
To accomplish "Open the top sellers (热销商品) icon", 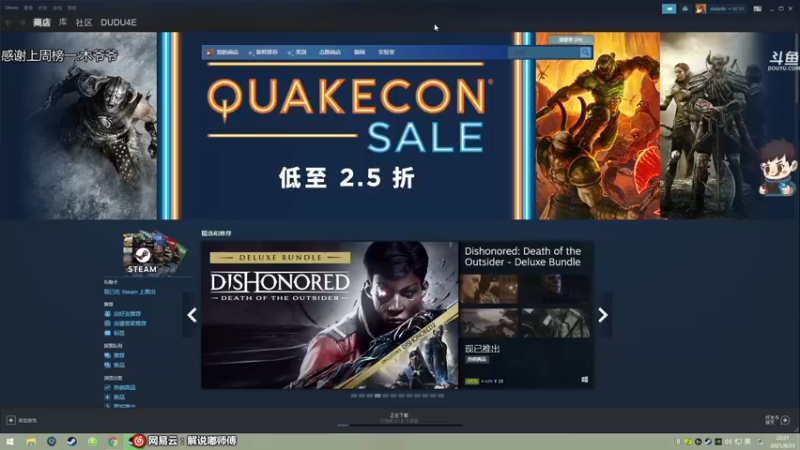I will 107,388.
